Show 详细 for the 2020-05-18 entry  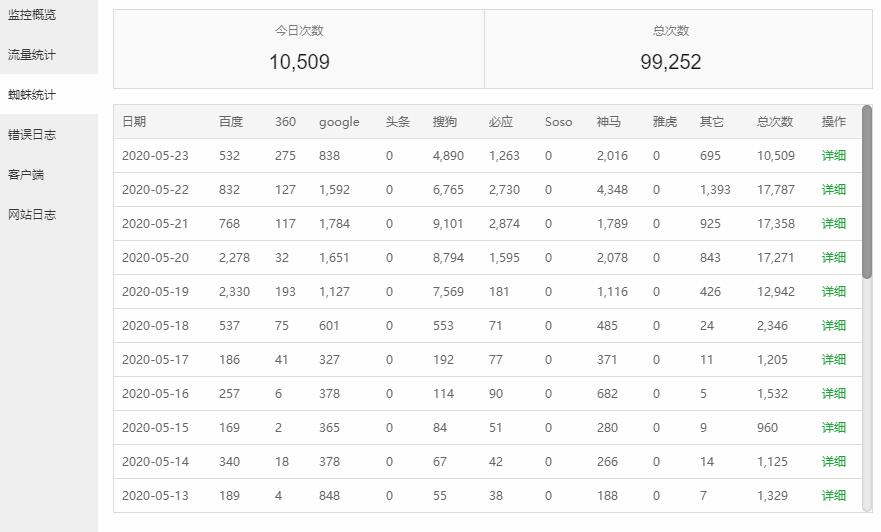(833, 326)
